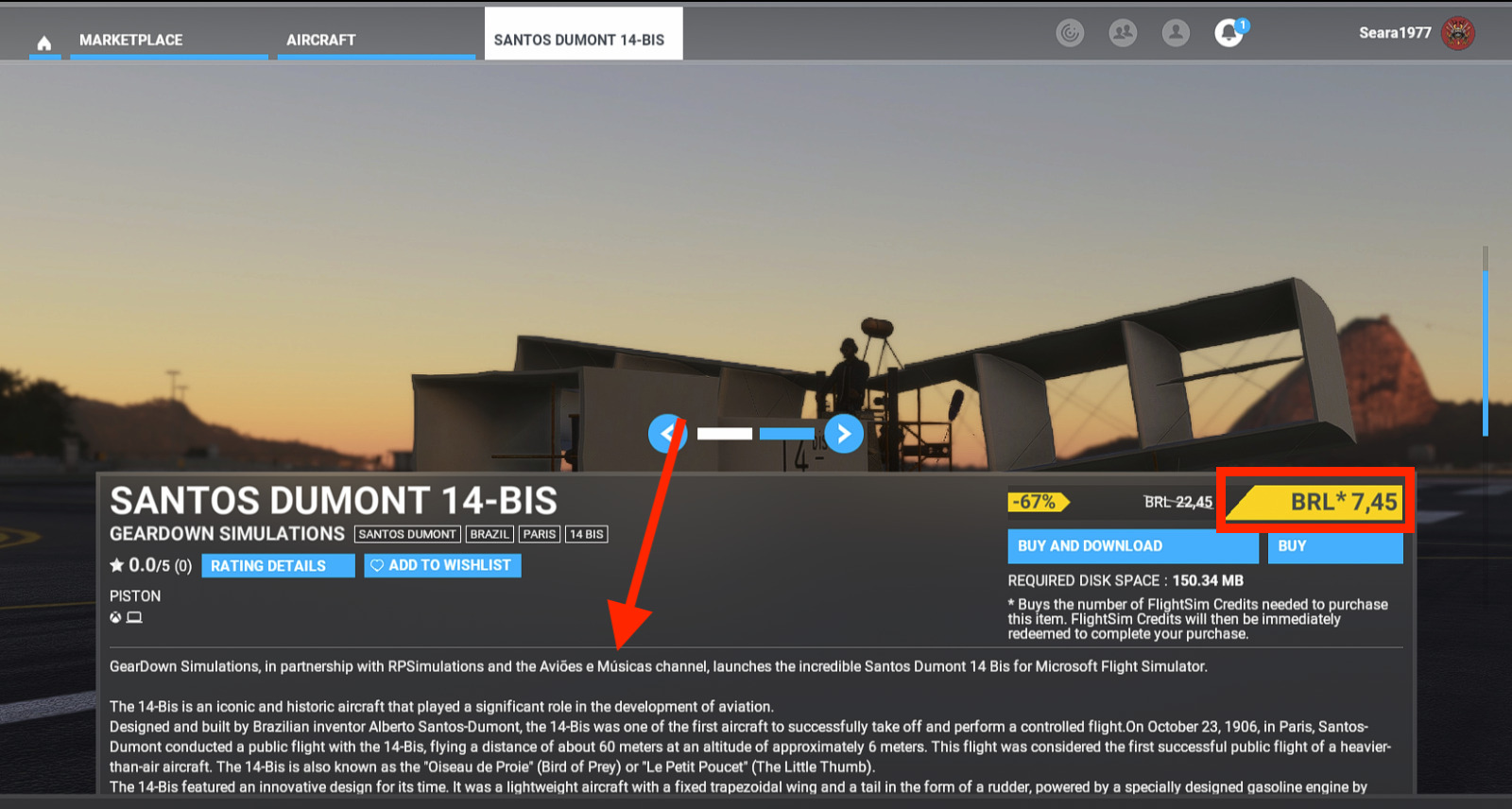This screenshot has height=809, width=1512.
Task: Click the blue page scrollbar on right
Action: (x=1486, y=353)
